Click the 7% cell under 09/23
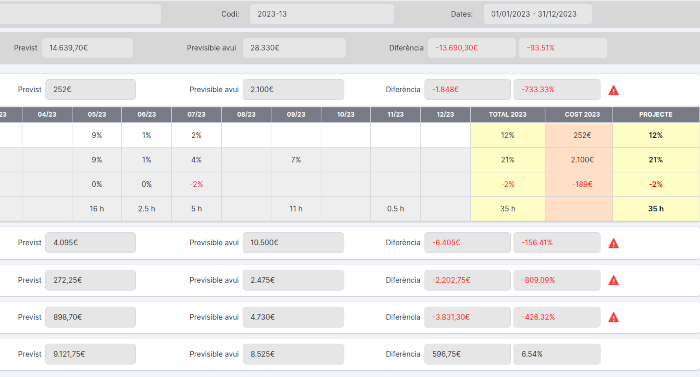The width and height of the screenshot is (700, 377). 296,159
